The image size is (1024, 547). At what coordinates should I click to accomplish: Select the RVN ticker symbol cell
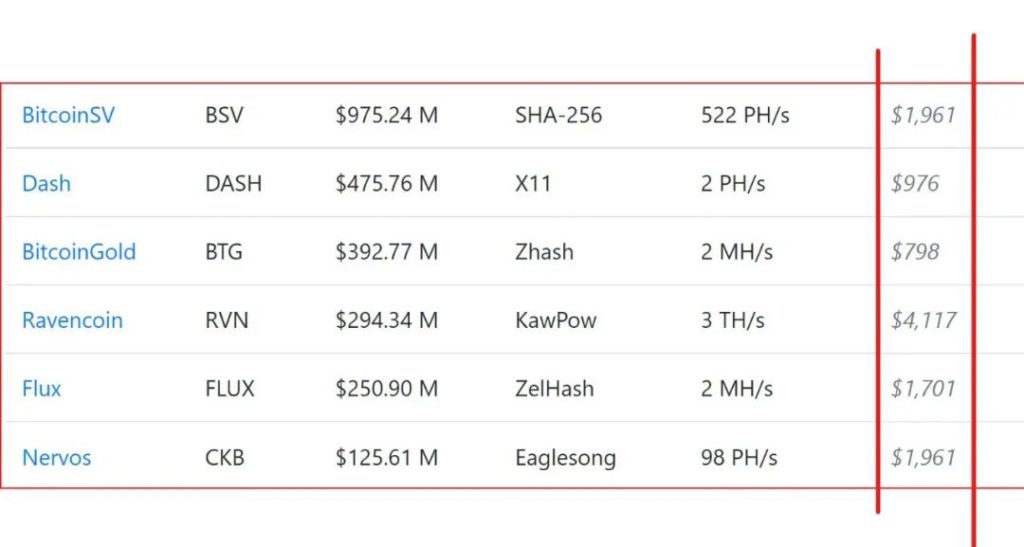(x=227, y=321)
